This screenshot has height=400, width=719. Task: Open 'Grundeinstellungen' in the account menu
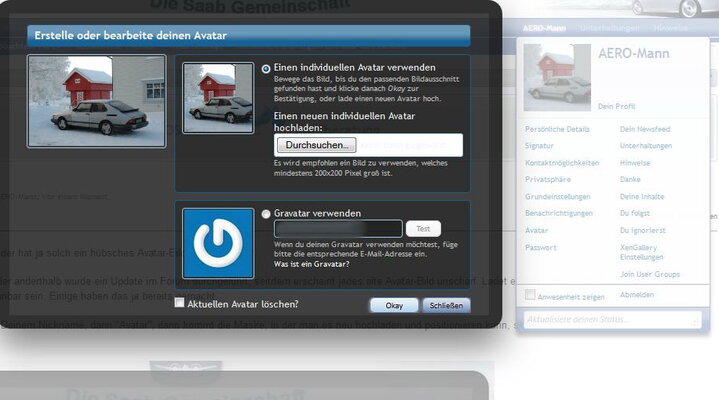tap(558, 197)
